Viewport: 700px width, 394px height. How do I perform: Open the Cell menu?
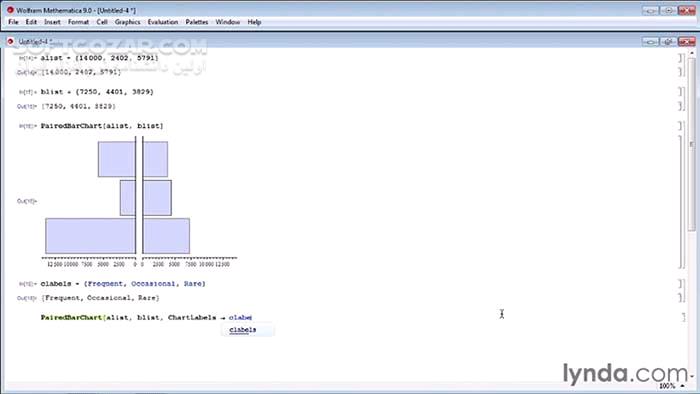coord(102,22)
